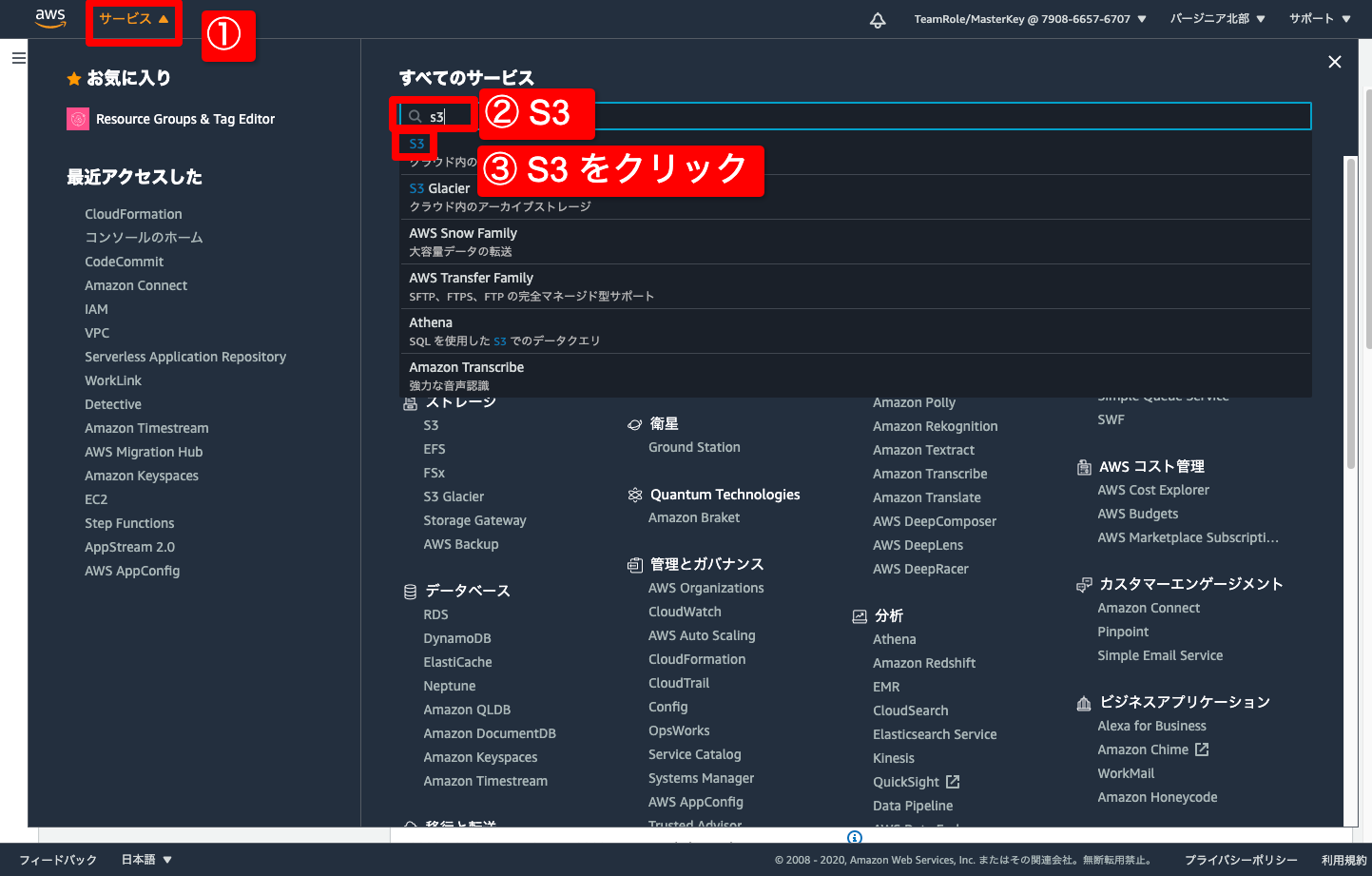
Task: Open the hamburger side menu
Action: tap(18, 58)
